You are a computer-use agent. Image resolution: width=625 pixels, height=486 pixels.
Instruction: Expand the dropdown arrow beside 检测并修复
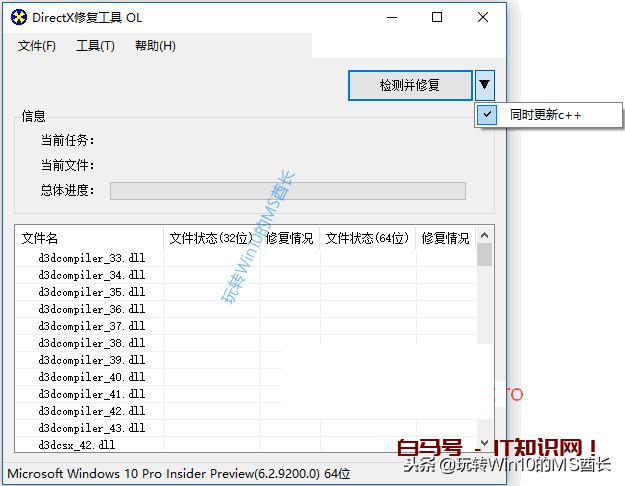coord(484,85)
